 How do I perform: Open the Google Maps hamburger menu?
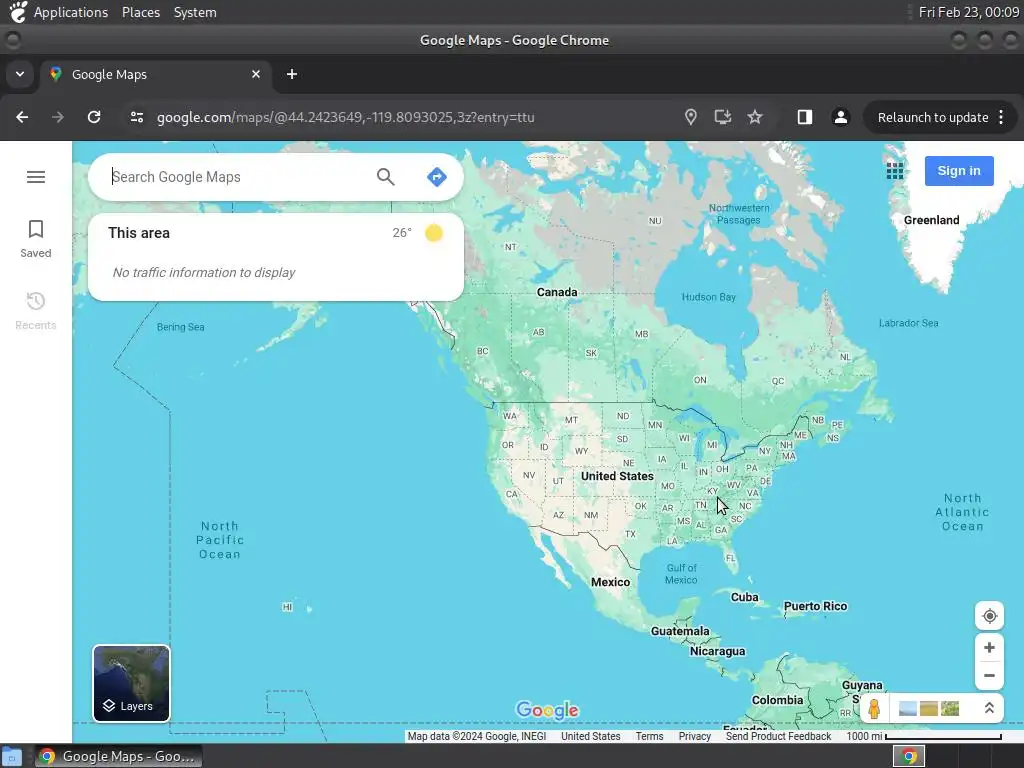point(36,177)
